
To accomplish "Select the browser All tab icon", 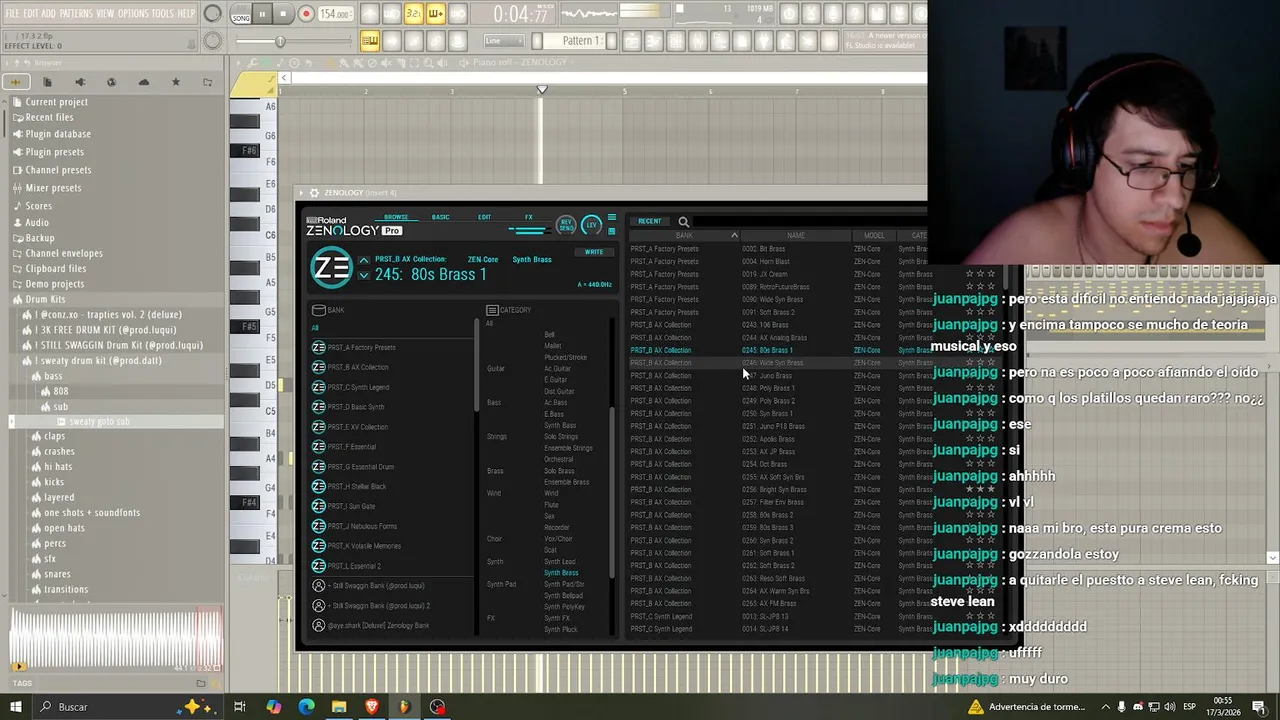I will point(15,82).
